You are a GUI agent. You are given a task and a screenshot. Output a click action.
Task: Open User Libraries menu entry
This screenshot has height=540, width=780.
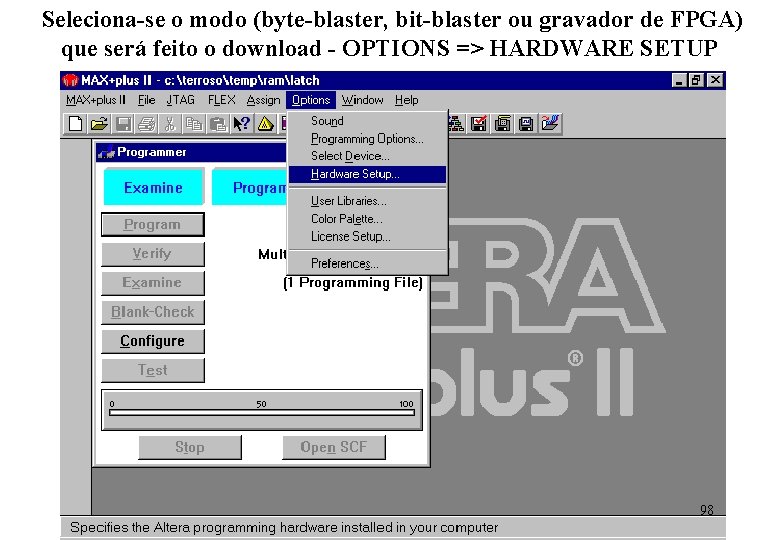pos(367,201)
